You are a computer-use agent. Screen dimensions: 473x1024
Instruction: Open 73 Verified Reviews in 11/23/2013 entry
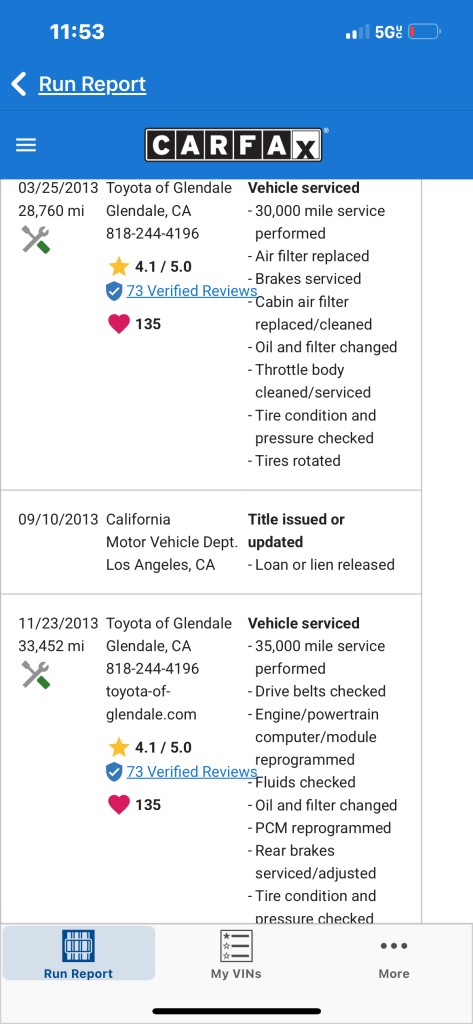191,771
